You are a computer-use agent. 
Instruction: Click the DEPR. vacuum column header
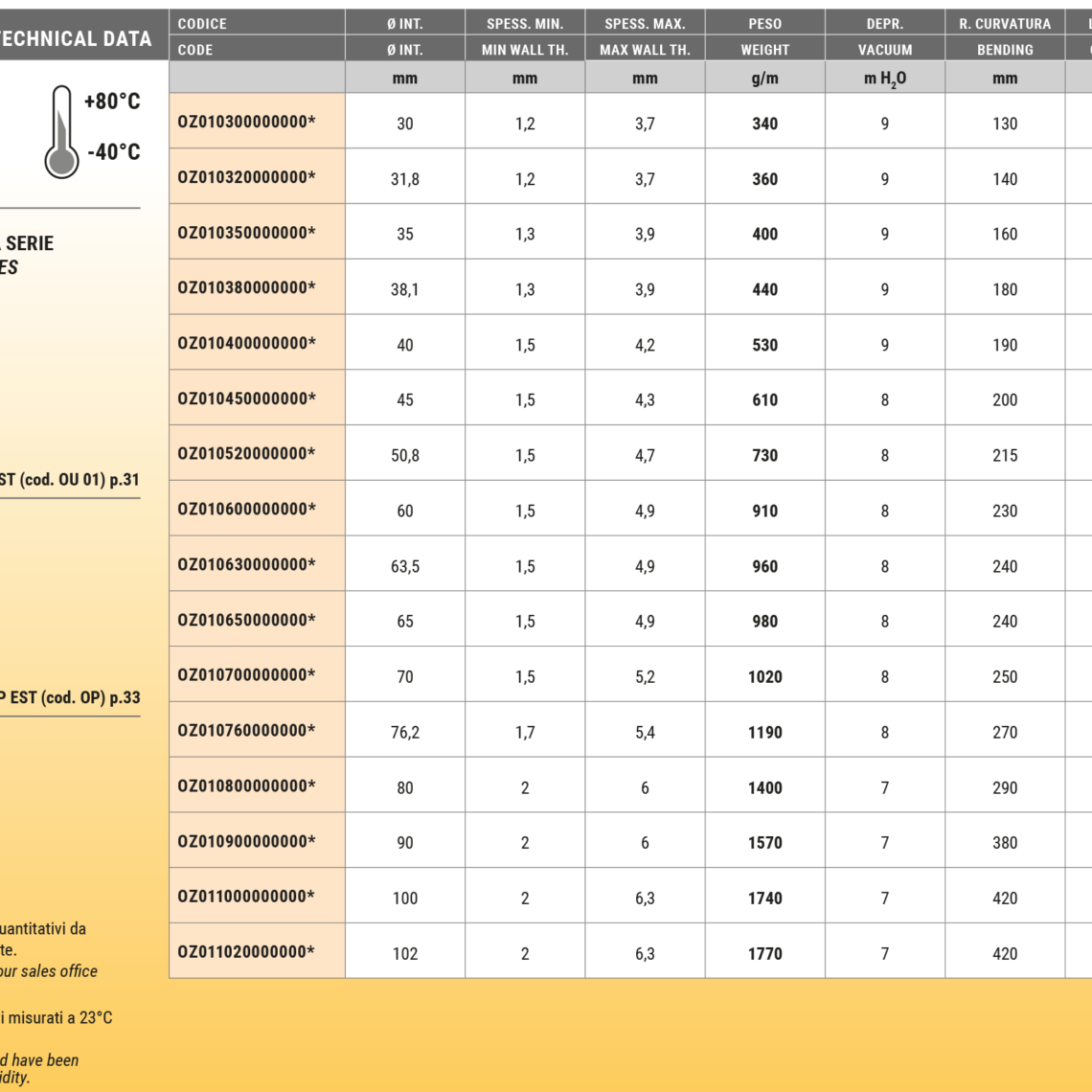(884, 23)
